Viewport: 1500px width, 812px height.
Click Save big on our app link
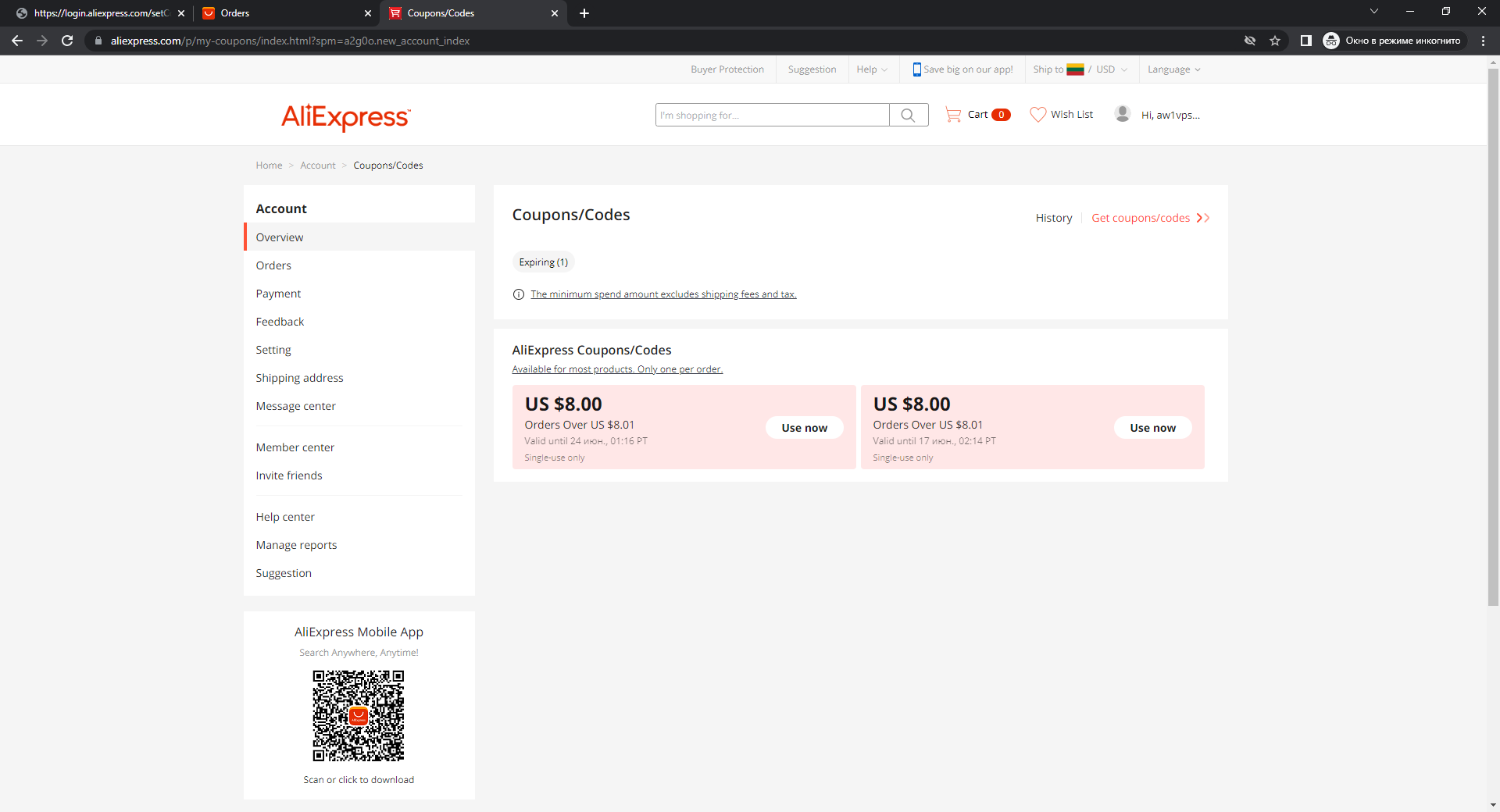(968, 69)
